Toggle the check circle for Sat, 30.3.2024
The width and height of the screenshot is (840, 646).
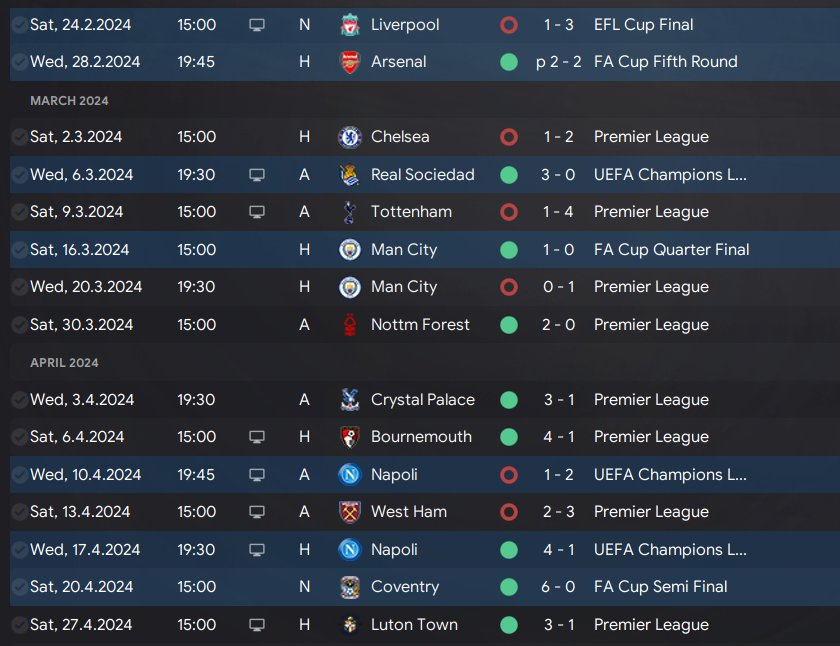click(x=19, y=325)
